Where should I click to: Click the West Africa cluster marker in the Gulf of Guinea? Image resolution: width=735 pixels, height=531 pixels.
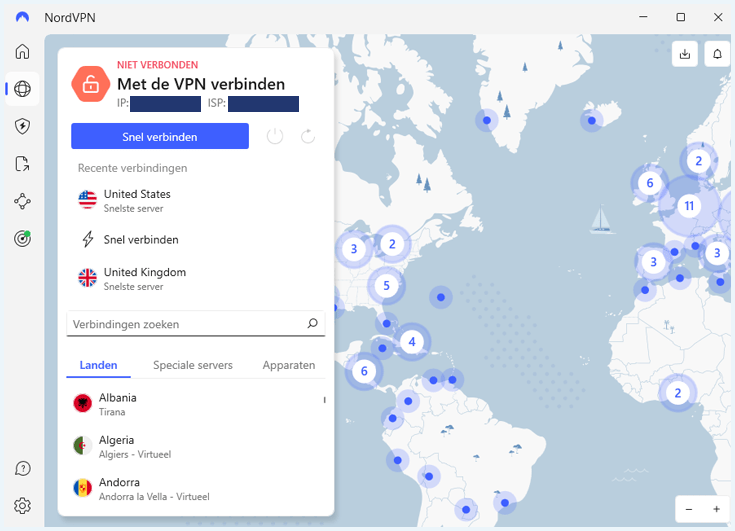(x=677, y=393)
